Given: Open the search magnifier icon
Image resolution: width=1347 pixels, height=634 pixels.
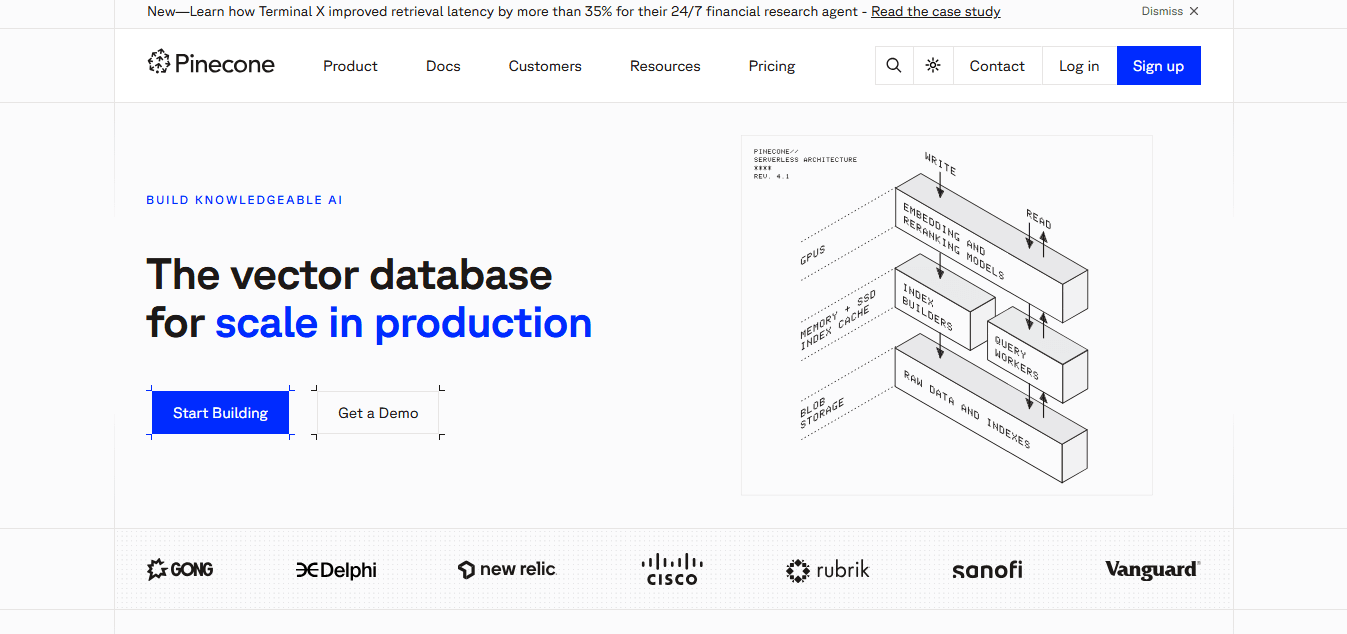Looking at the screenshot, I should (894, 66).
